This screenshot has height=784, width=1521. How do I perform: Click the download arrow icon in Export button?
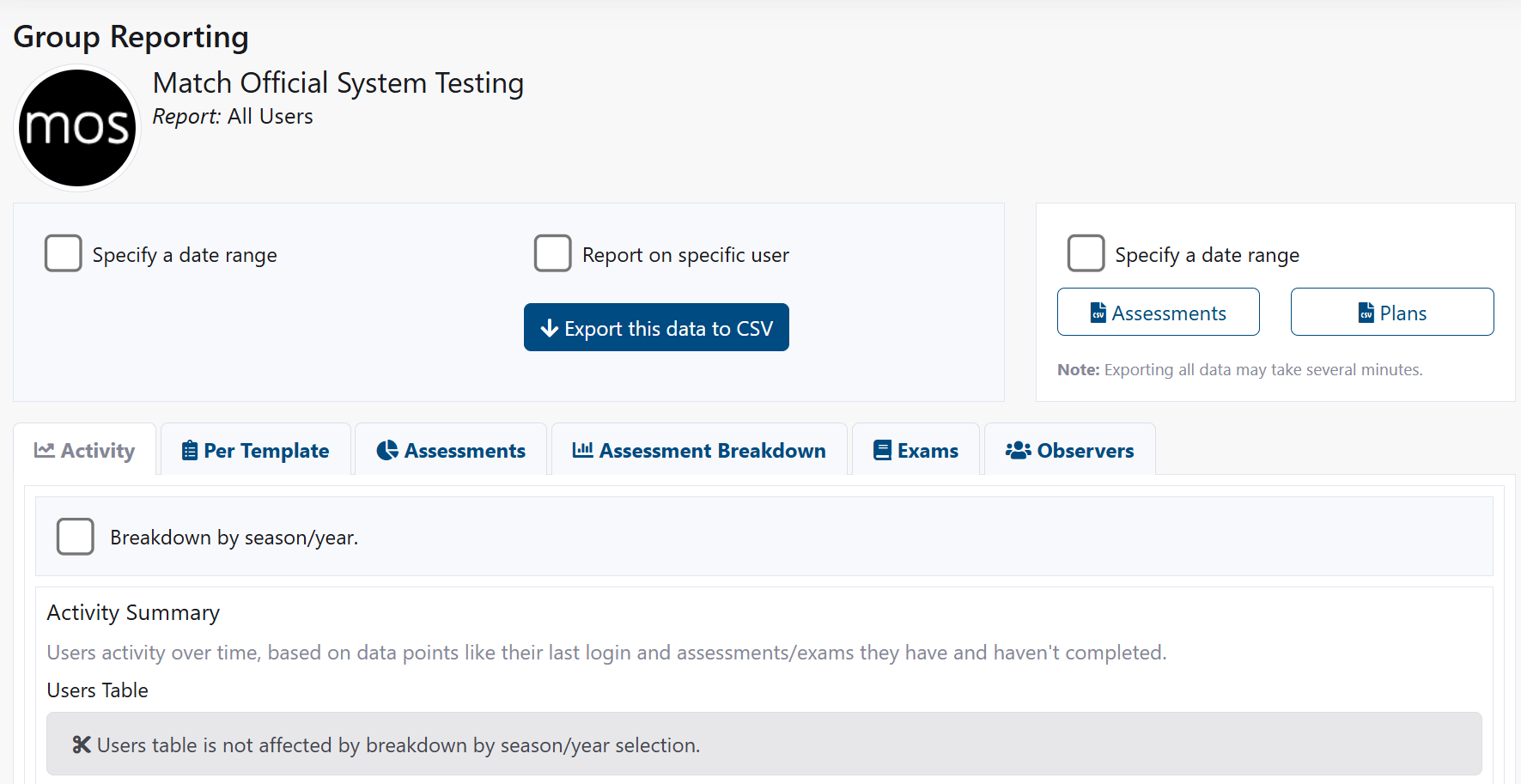click(x=549, y=328)
